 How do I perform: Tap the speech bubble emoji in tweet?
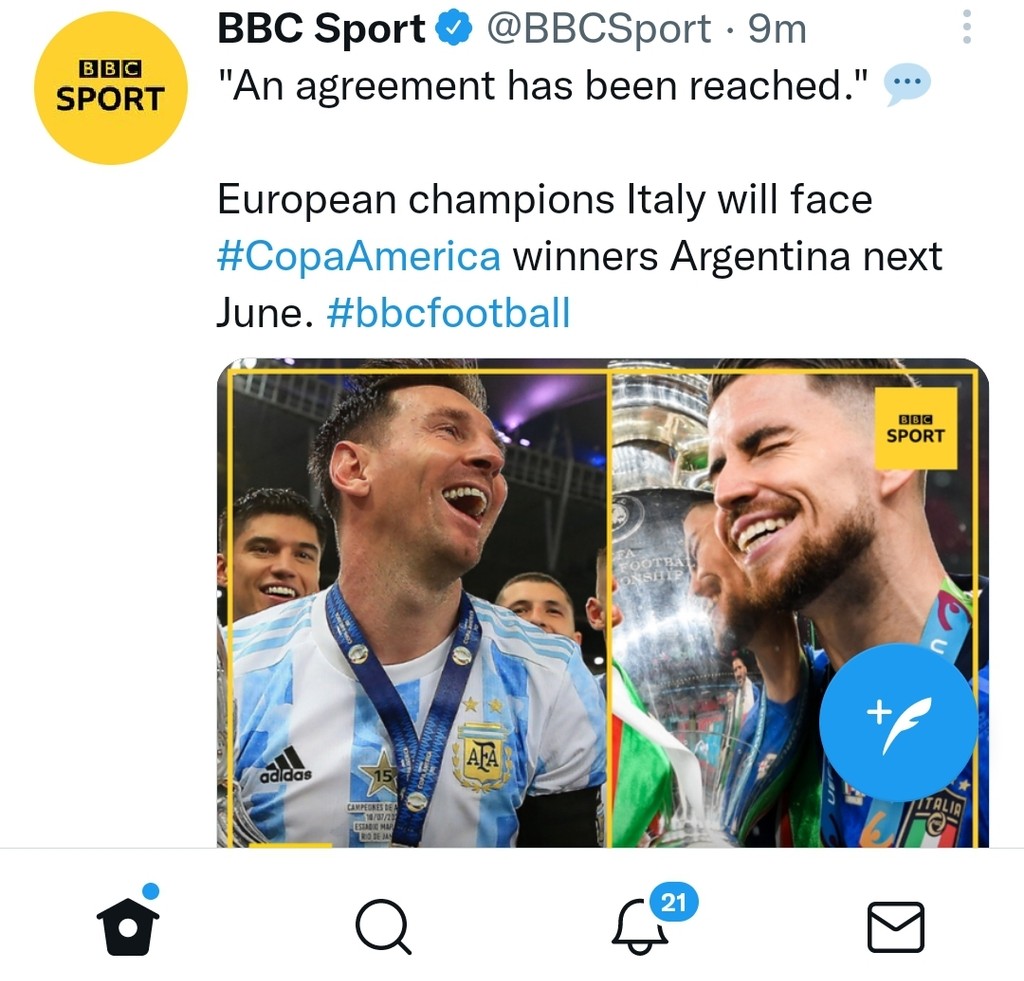[x=907, y=87]
